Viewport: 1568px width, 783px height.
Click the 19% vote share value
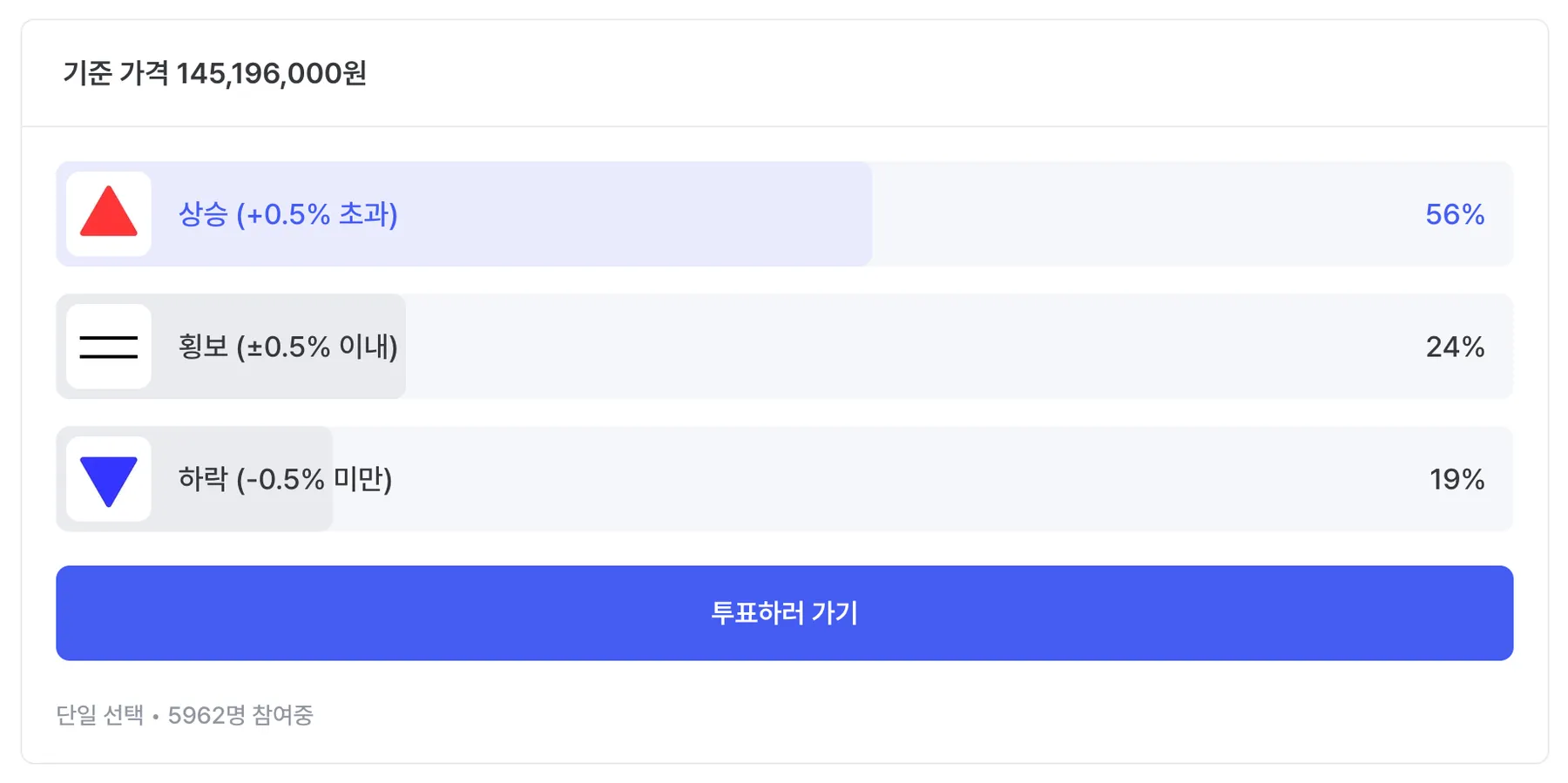tap(1456, 479)
